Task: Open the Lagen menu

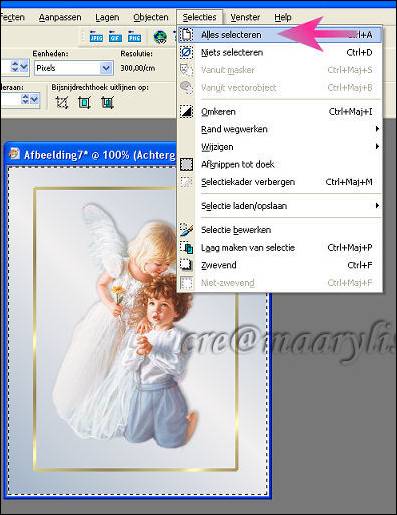Action: click(x=107, y=17)
